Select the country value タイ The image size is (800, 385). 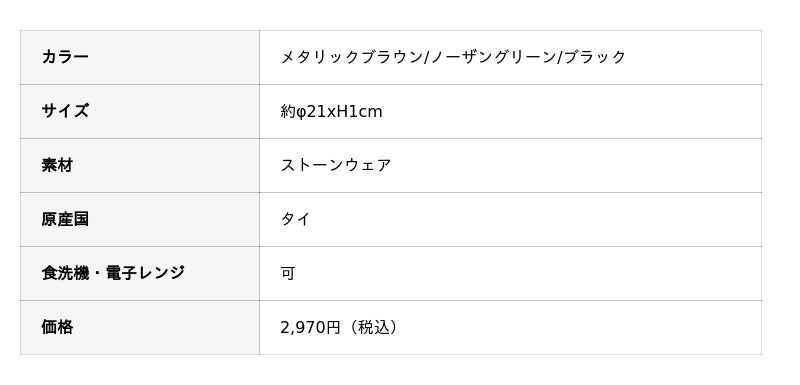(295, 219)
